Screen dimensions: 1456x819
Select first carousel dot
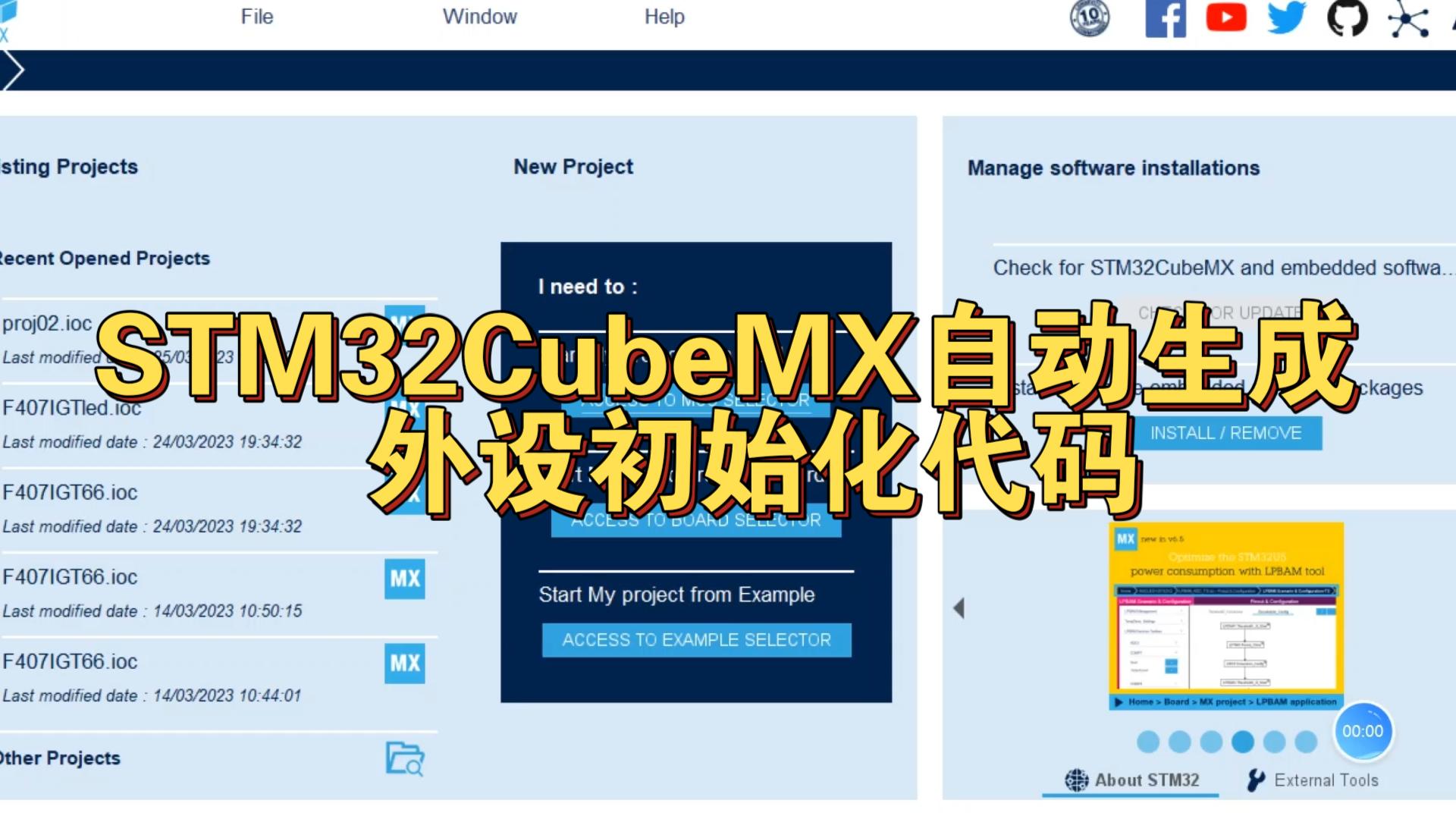(x=1148, y=742)
